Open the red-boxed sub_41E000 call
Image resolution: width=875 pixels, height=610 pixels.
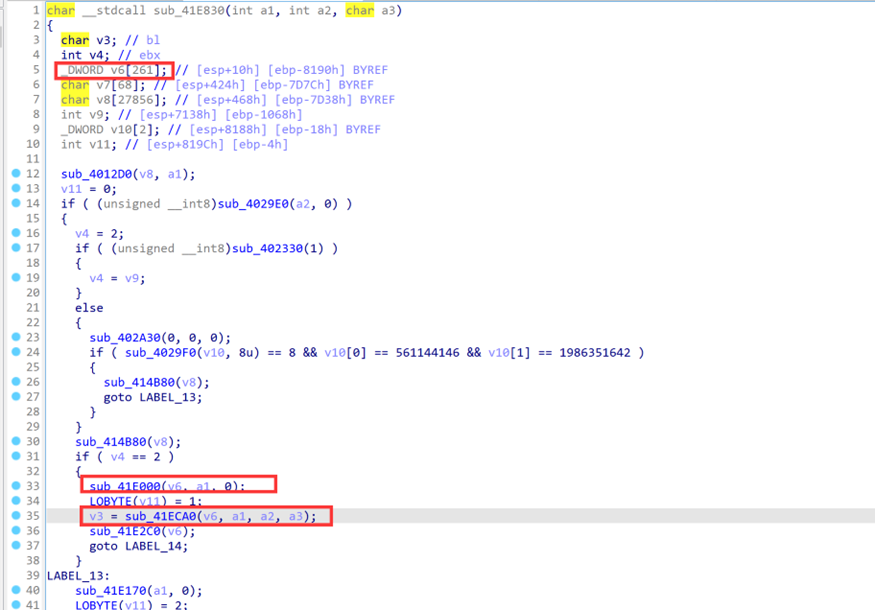(x=125, y=486)
